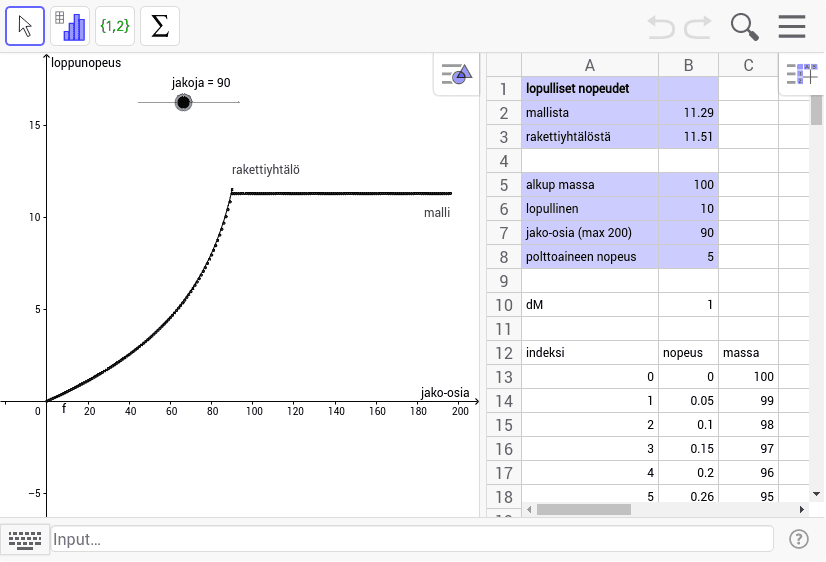Select the jako-osia value 90 cell

pos(689,233)
